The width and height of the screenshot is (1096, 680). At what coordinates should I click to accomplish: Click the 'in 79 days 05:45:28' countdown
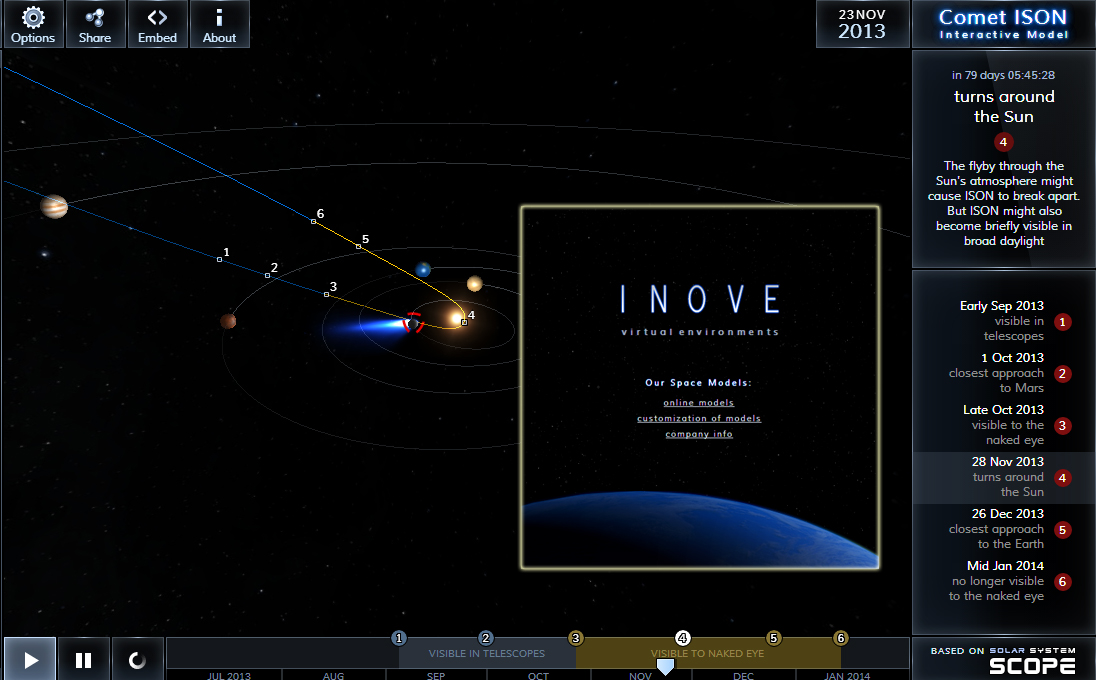tap(1003, 75)
